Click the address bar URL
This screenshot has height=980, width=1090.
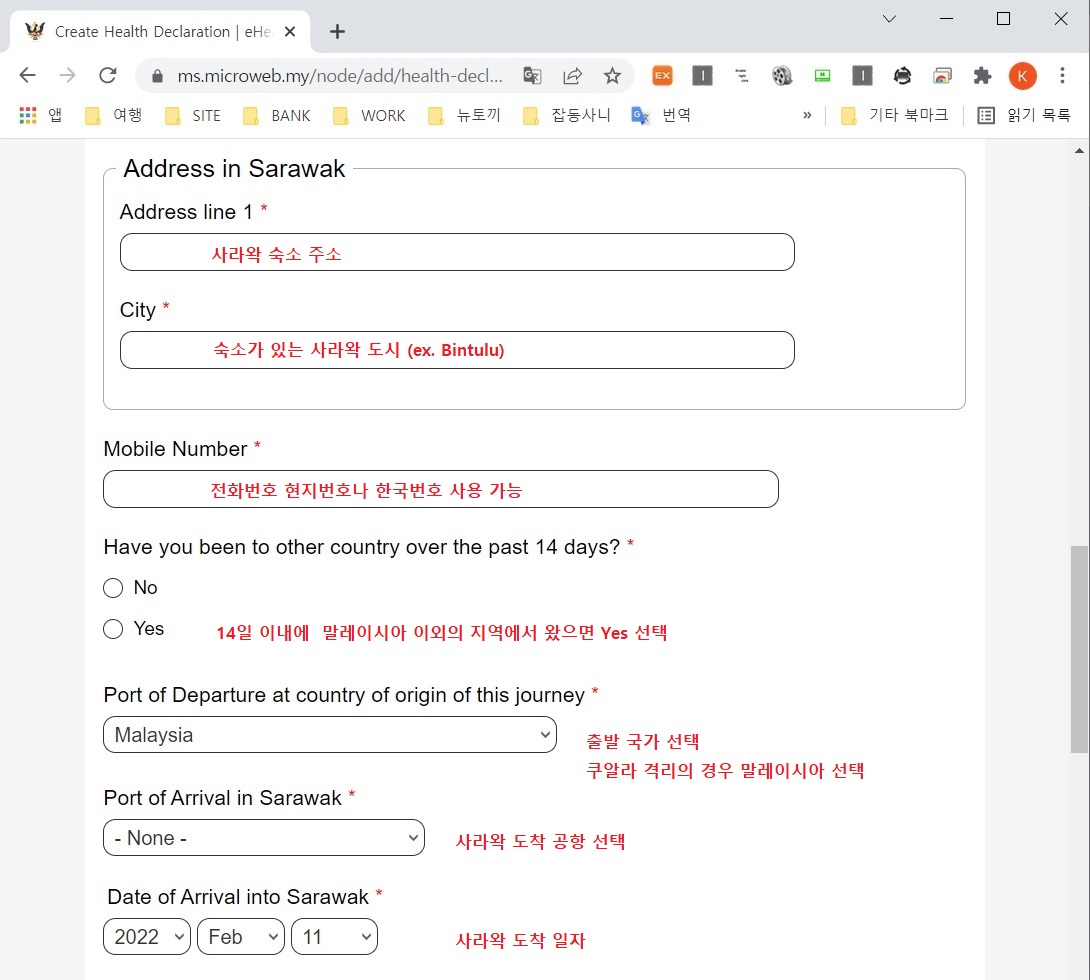[x=340, y=76]
